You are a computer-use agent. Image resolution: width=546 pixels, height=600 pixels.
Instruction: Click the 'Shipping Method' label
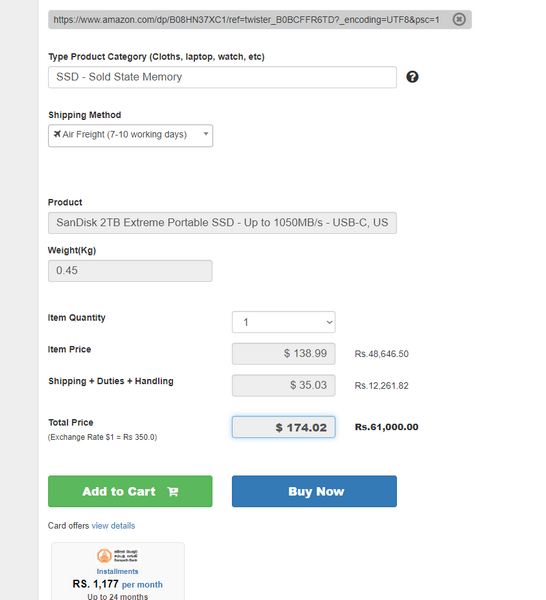coord(85,115)
